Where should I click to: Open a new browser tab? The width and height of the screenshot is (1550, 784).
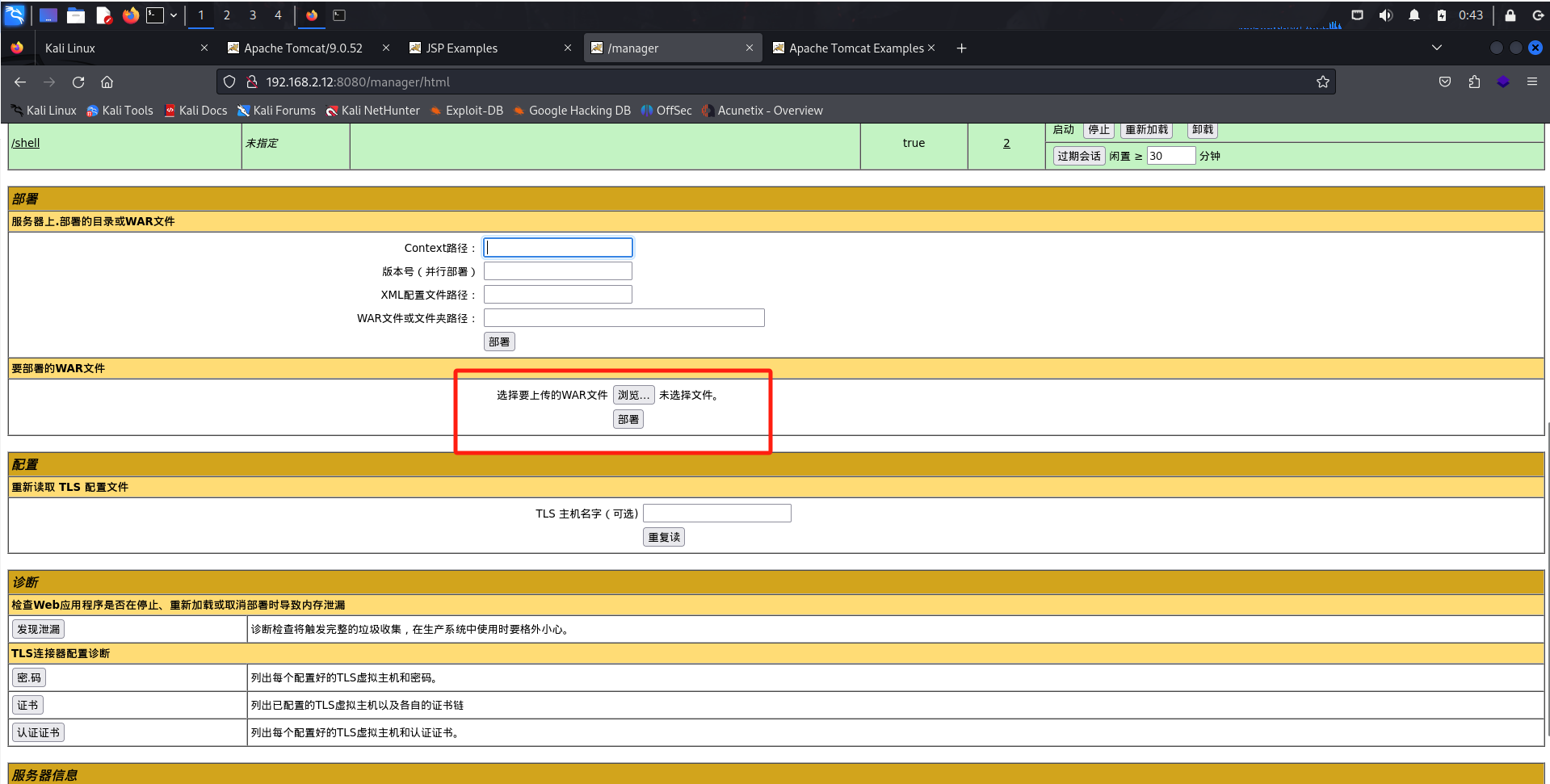961,48
